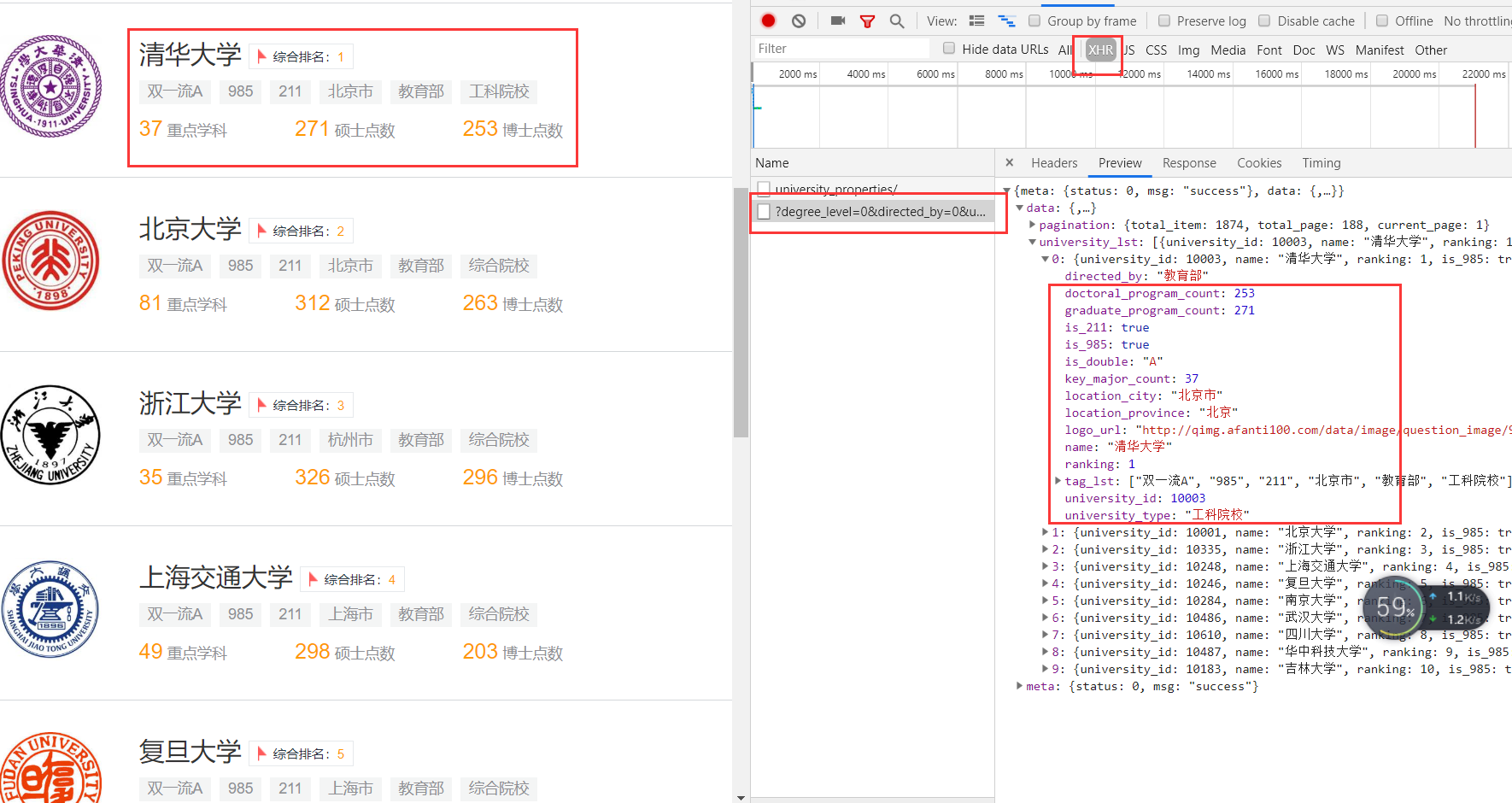Switch to large request rows view
Screen dimensions: 1512x803
[976, 21]
